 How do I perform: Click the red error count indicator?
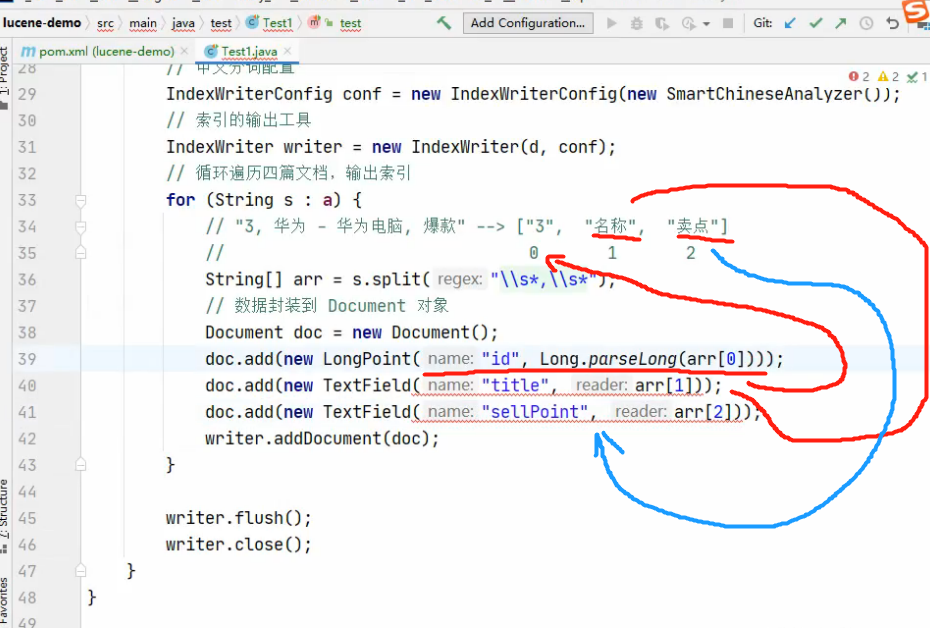coord(858,76)
